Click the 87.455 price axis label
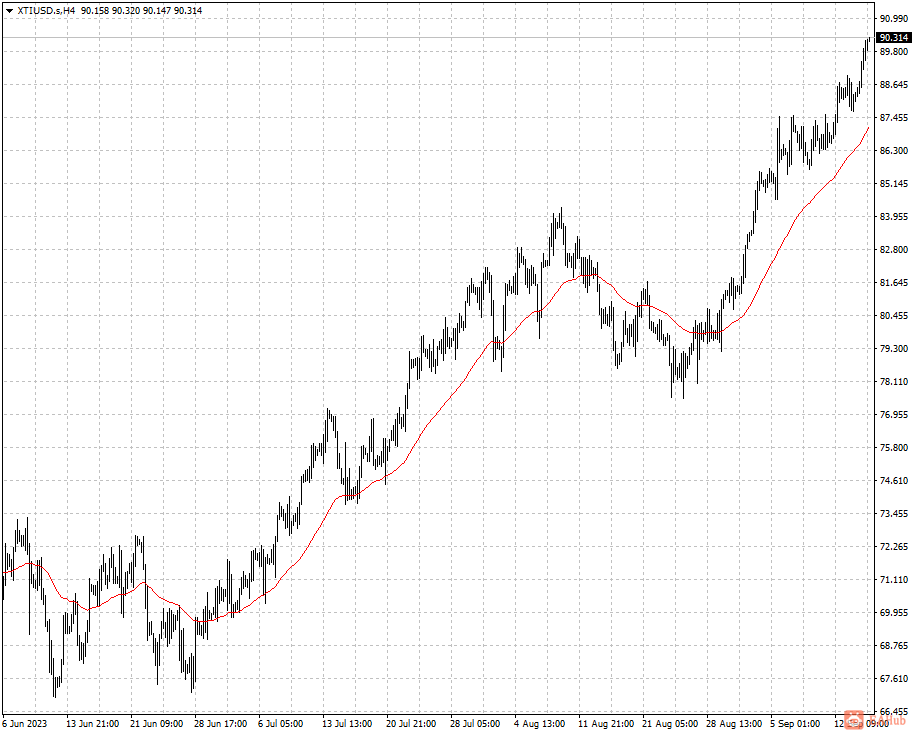The height and width of the screenshot is (735, 915). 893,117
